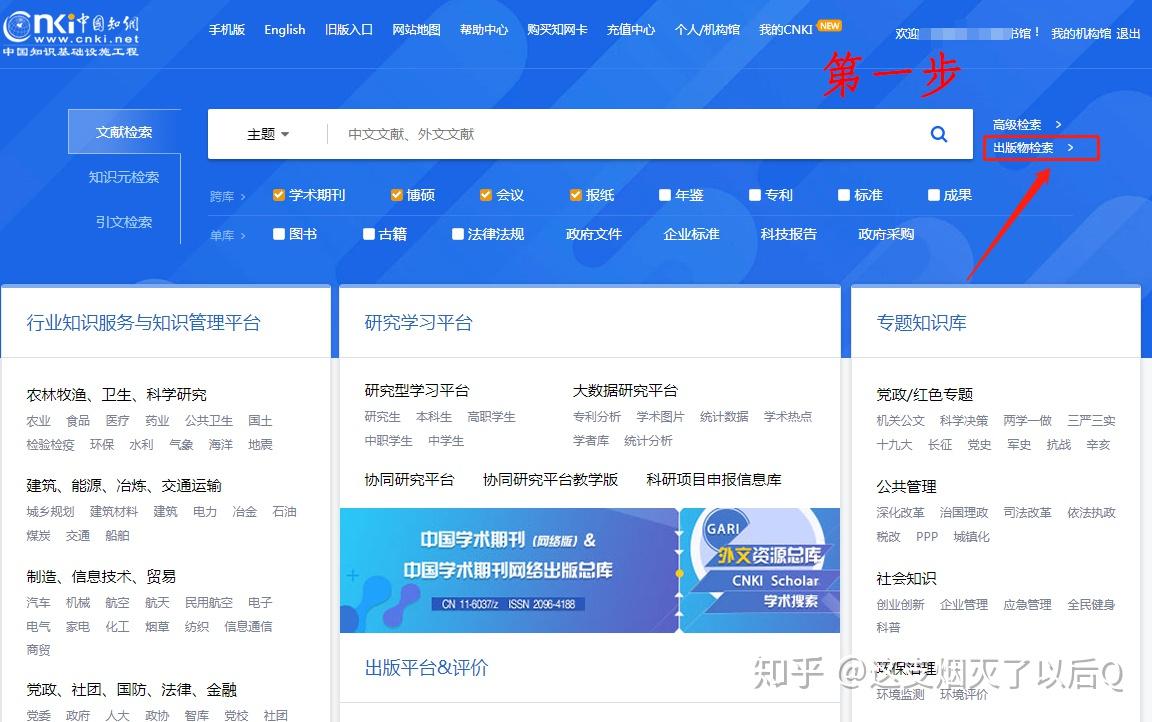This screenshot has height=722, width=1152.
Task: Click the CNKI logo
Action: (x=70, y=30)
